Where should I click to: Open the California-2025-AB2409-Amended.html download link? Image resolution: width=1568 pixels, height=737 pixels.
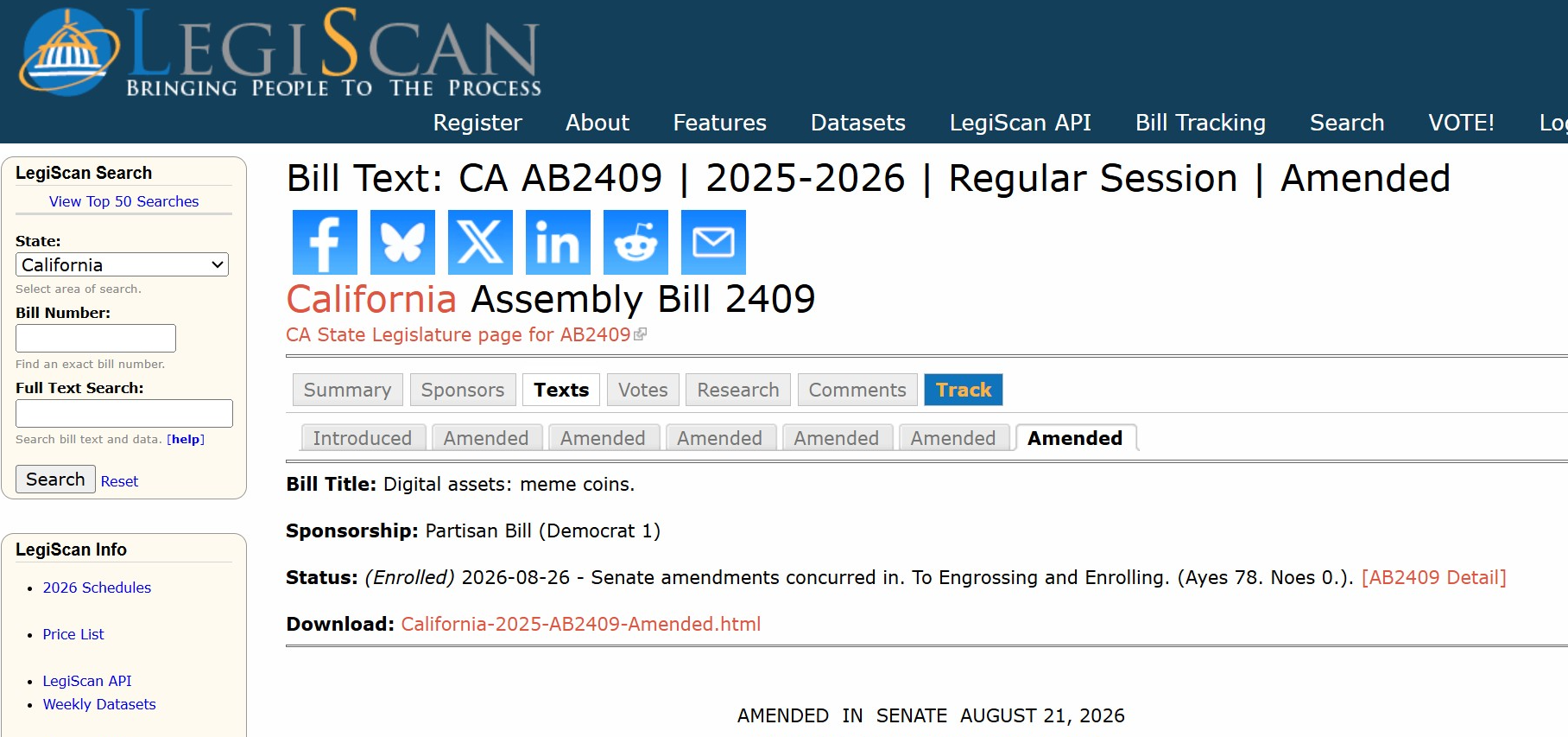pyautogui.click(x=581, y=624)
